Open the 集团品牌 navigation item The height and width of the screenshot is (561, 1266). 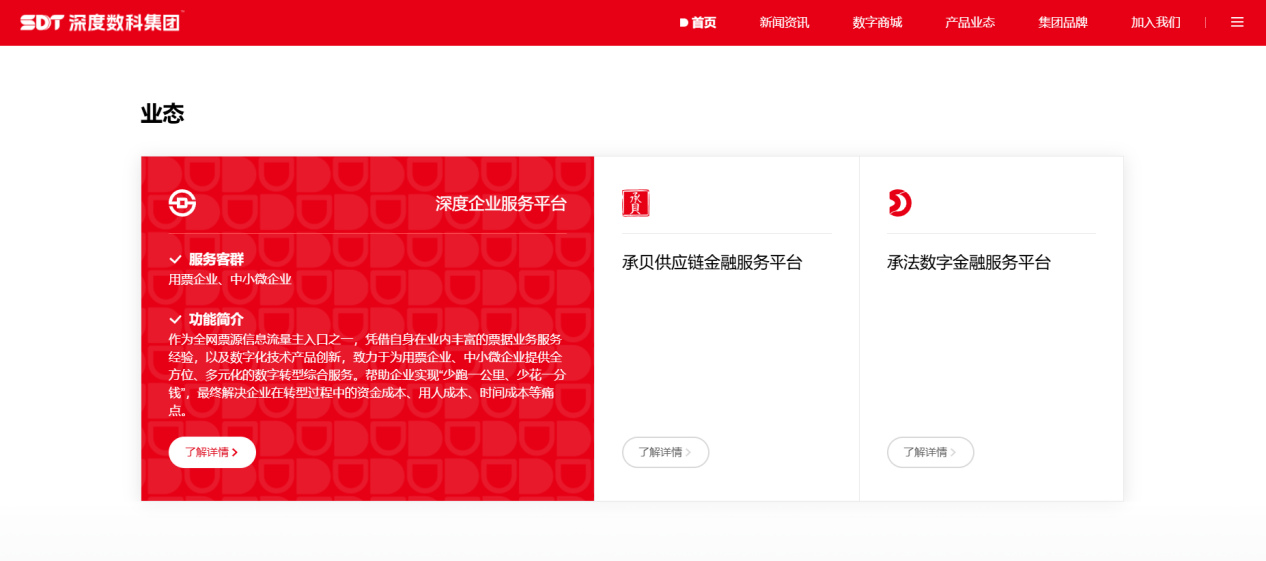tap(1063, 22)
